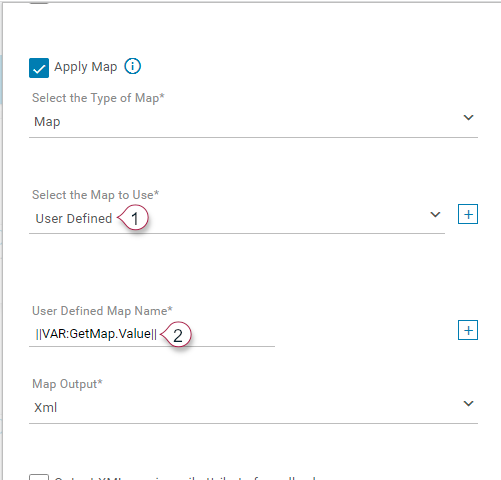Screen dimensions: 501x480
Task: Click the Map Output label
Action: pyautogui.click(x=67, y=384)
